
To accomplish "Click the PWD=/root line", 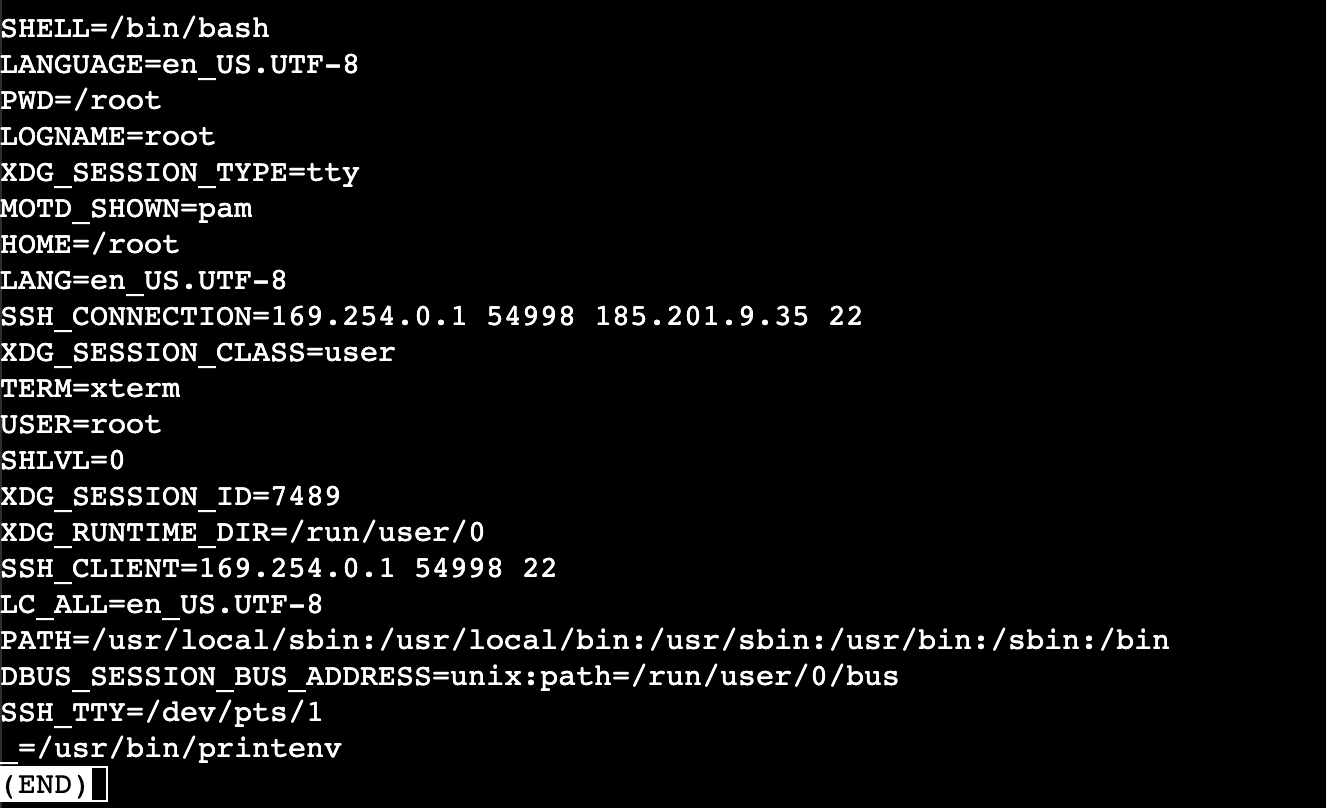I will coord(81,100).
